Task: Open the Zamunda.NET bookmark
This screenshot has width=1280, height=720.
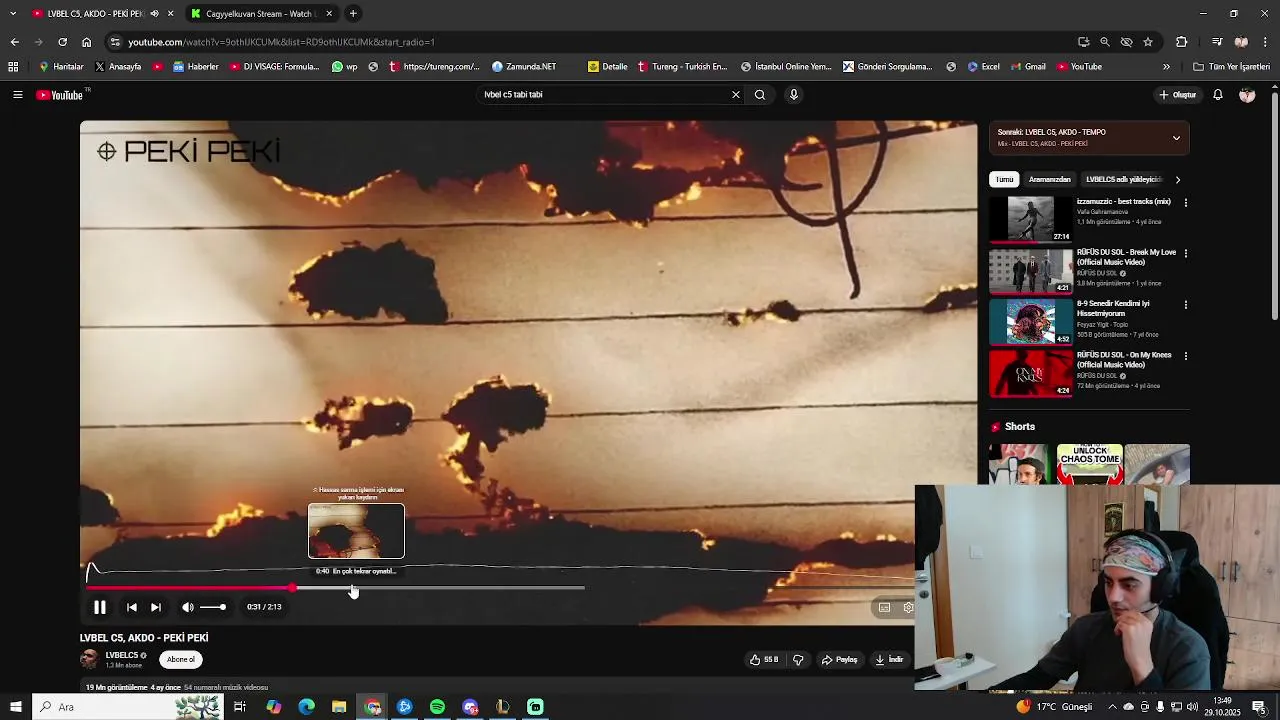Action: [x=524, y=67]
